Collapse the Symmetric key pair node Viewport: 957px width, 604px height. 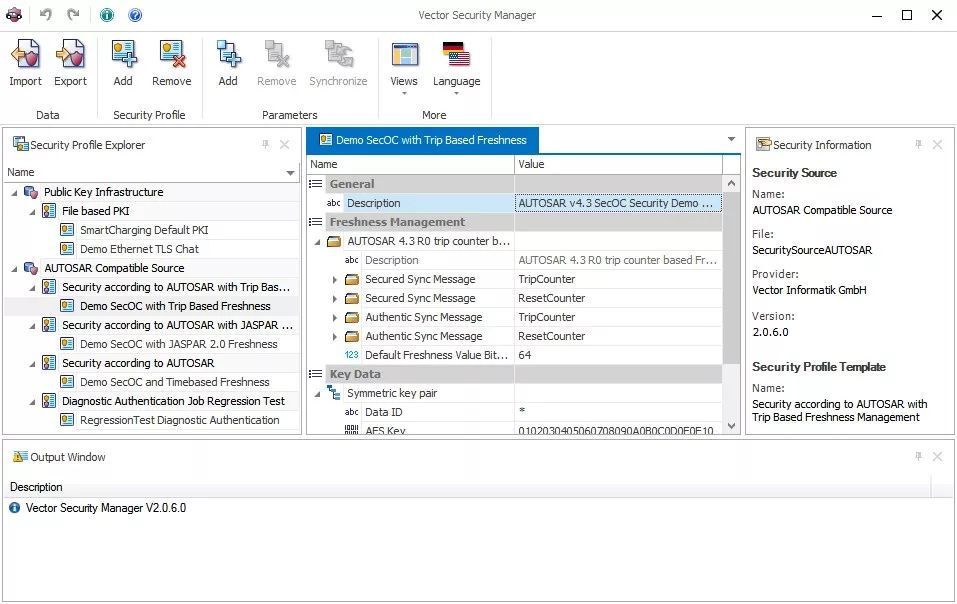(317, 394)
